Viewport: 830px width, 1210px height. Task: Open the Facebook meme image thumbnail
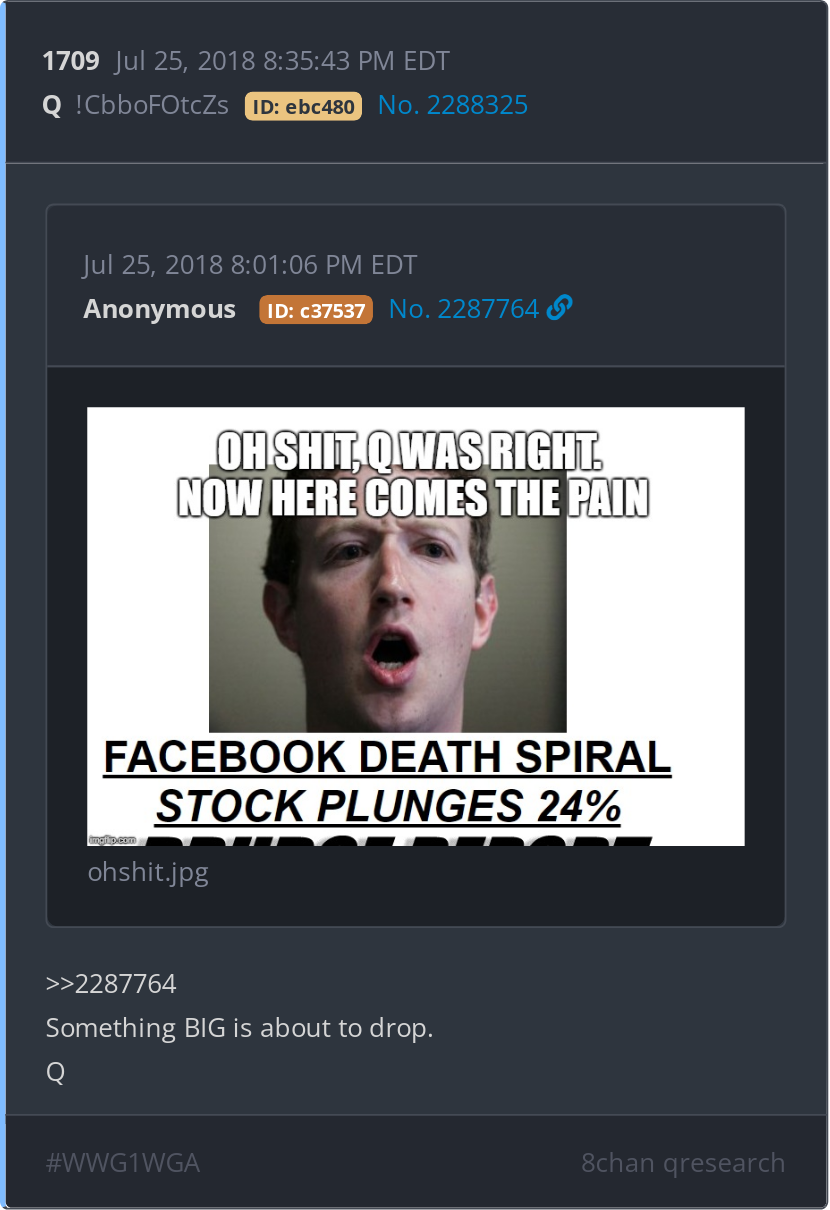[416, 626]
